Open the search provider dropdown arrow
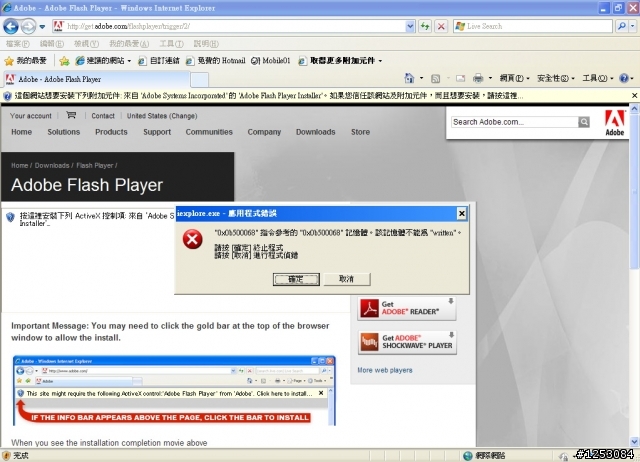 [633, 27]
